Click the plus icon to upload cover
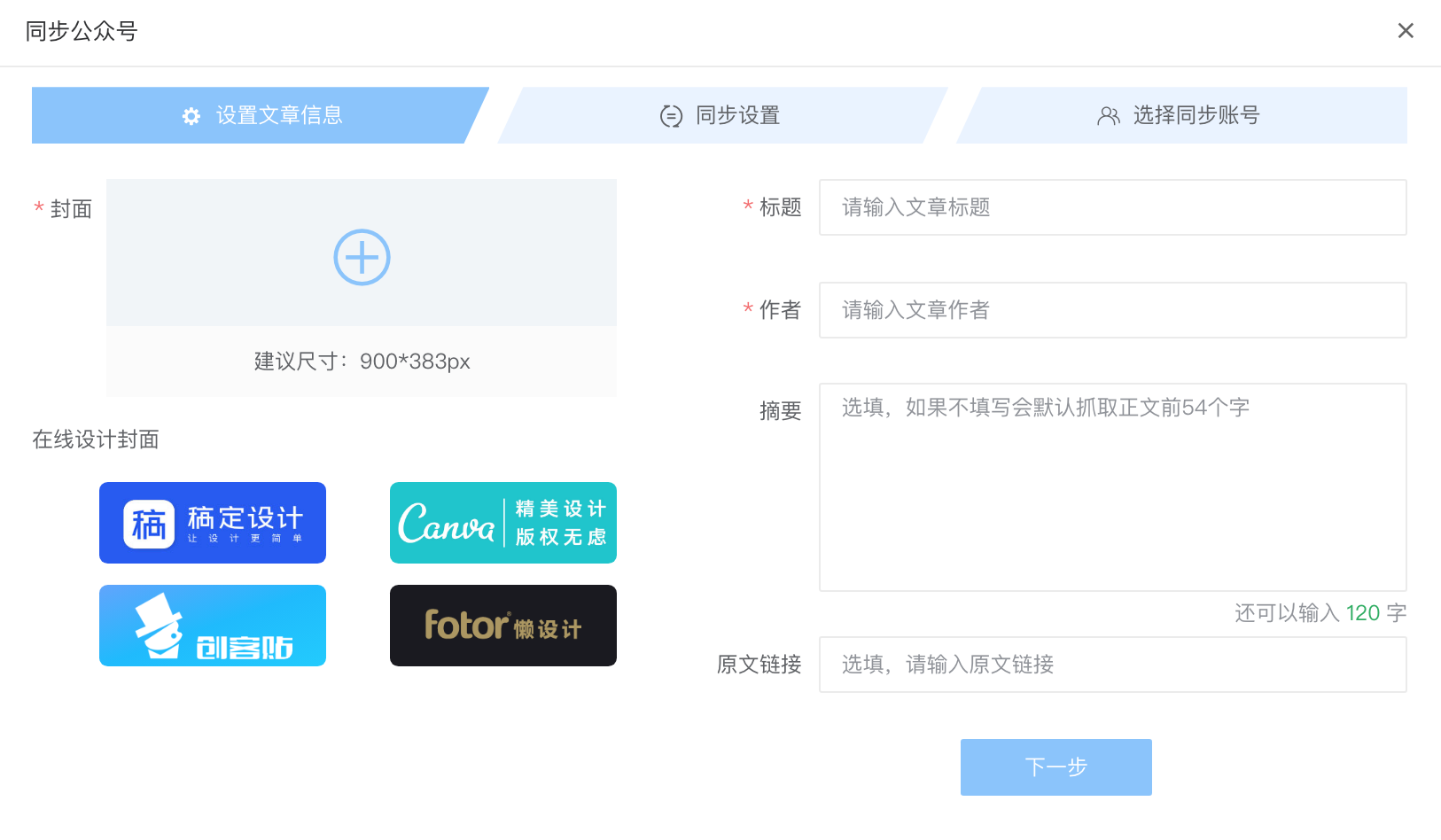 pos(362,258)
